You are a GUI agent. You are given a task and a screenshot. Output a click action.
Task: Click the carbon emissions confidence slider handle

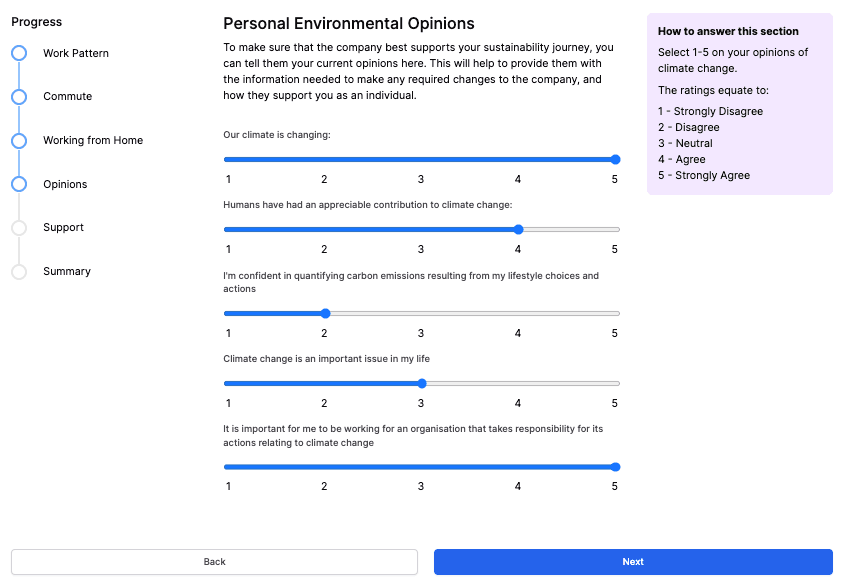click(325, 313)
